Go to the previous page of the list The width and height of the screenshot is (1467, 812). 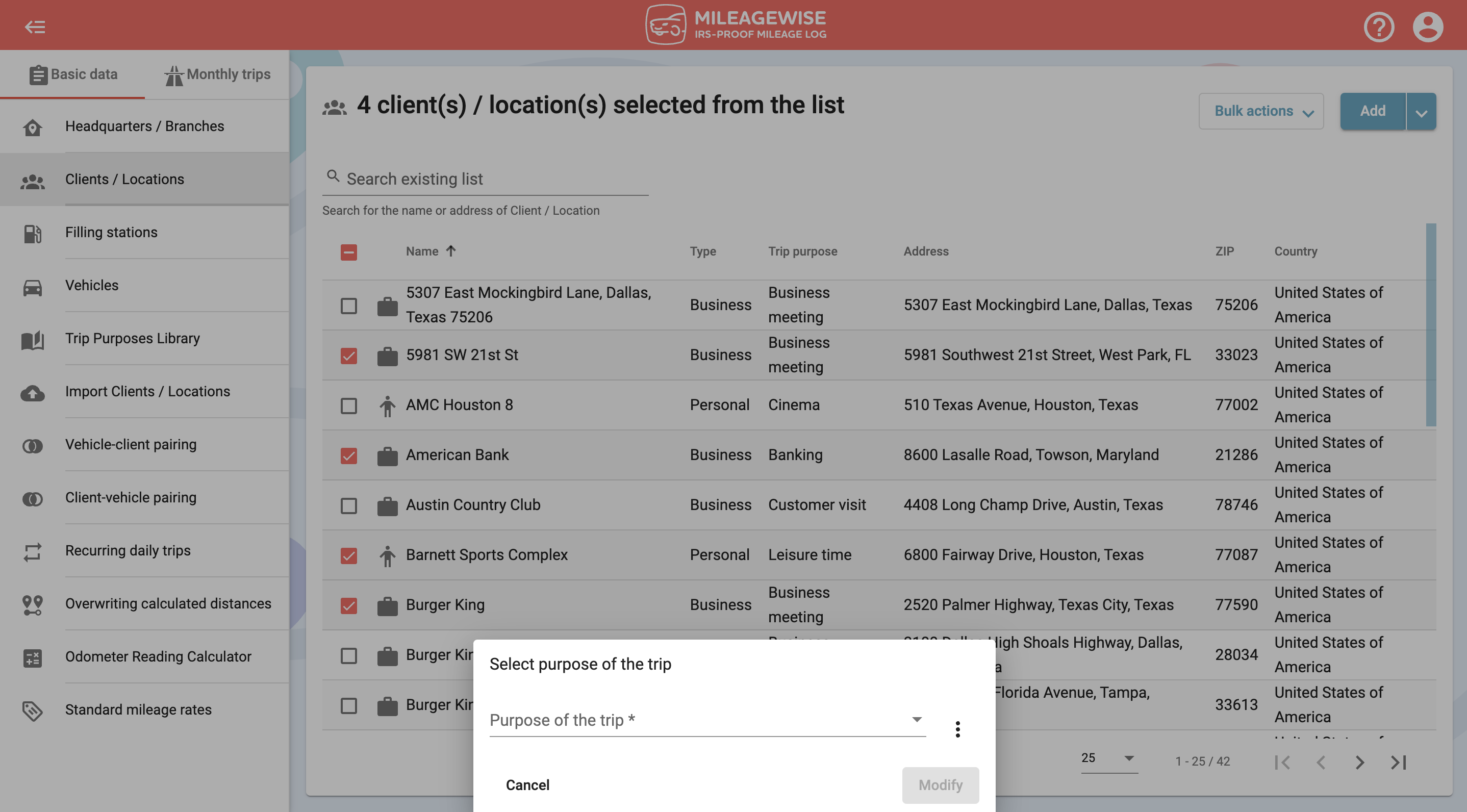coord(1321,762)
